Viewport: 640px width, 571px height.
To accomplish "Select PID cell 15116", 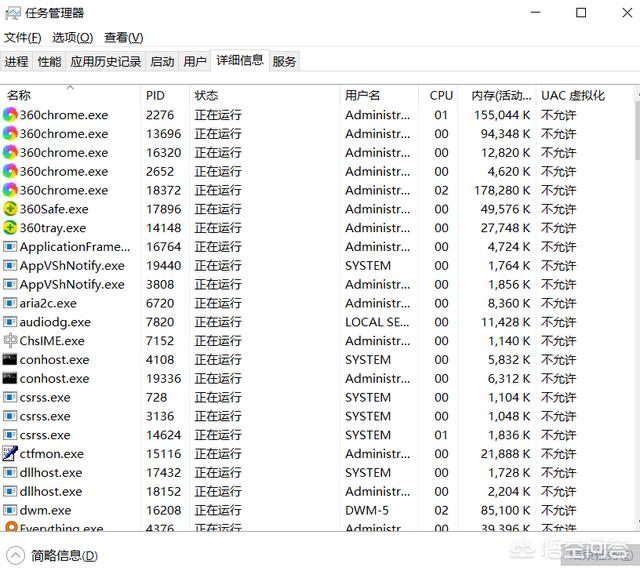I will coord(163,454).
